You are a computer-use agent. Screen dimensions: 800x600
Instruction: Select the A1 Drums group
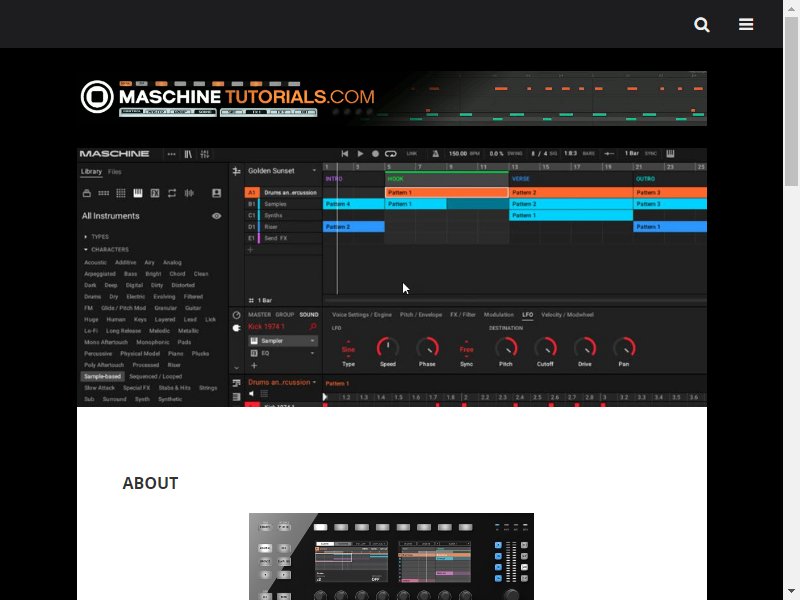(283, 193)
